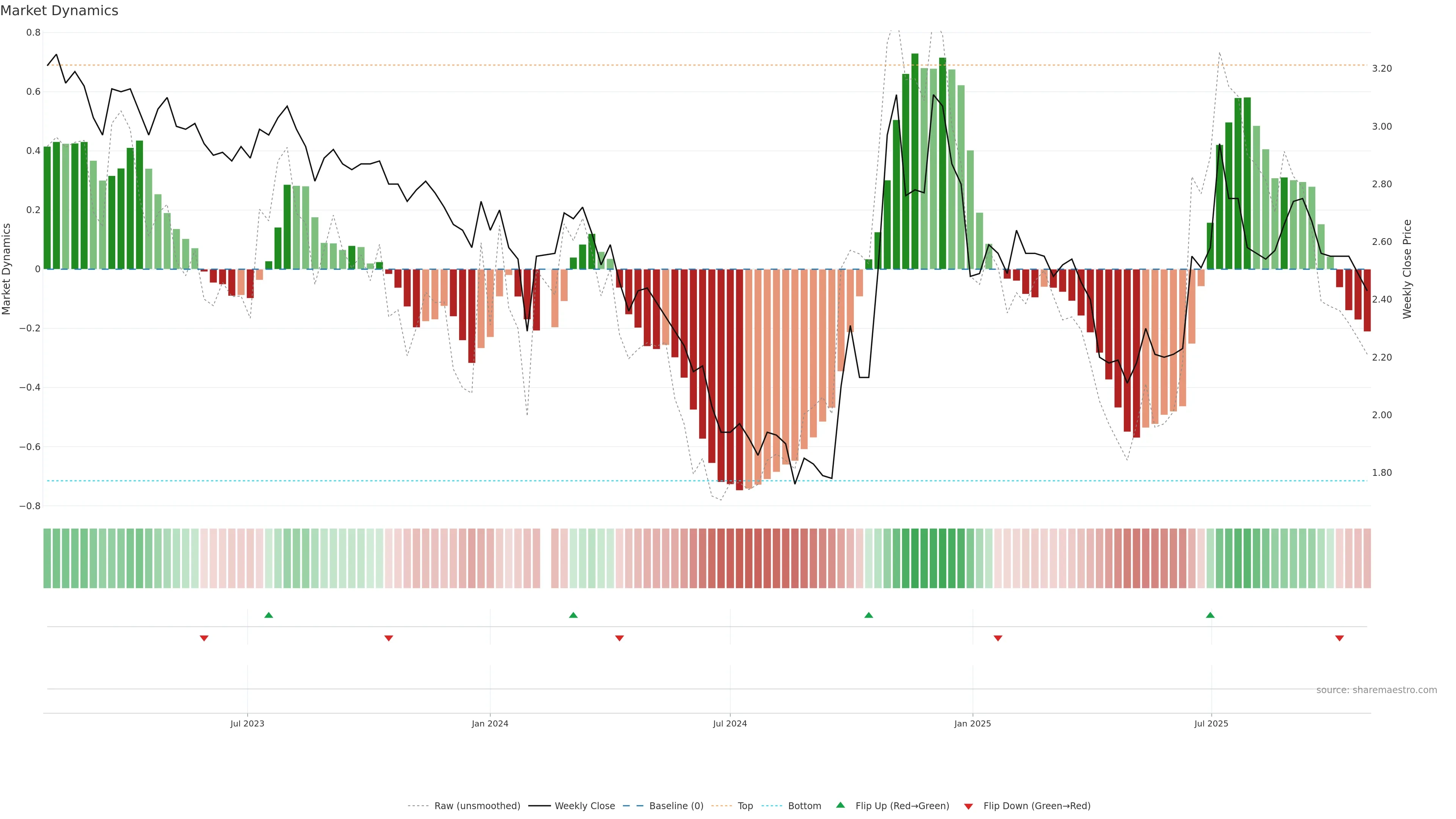Screen dimensions: 1456x819
Task: Click the Weekly Close Price axis title
Action: [1407, 269]
